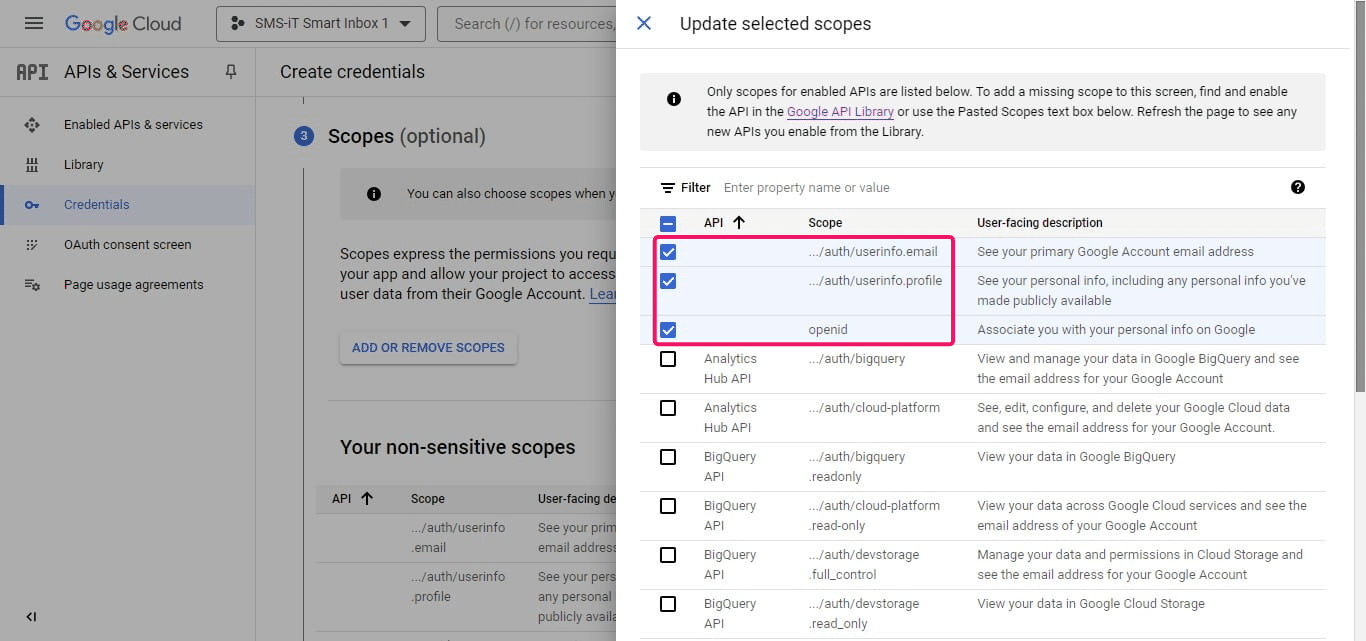Open the navigation hamburger menu

(x=34, y=24)
